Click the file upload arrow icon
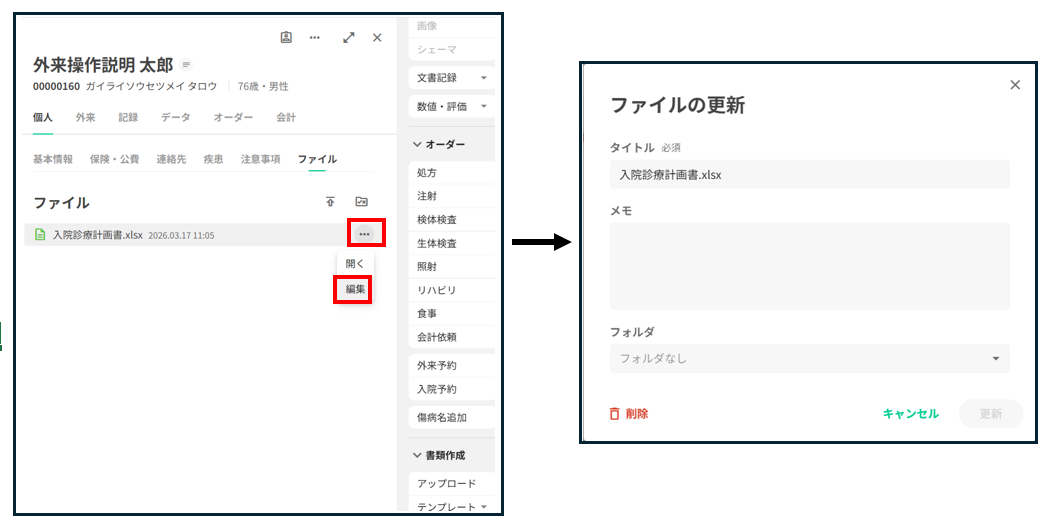Screen dimensions: 1055x522 tap(330, 201)
